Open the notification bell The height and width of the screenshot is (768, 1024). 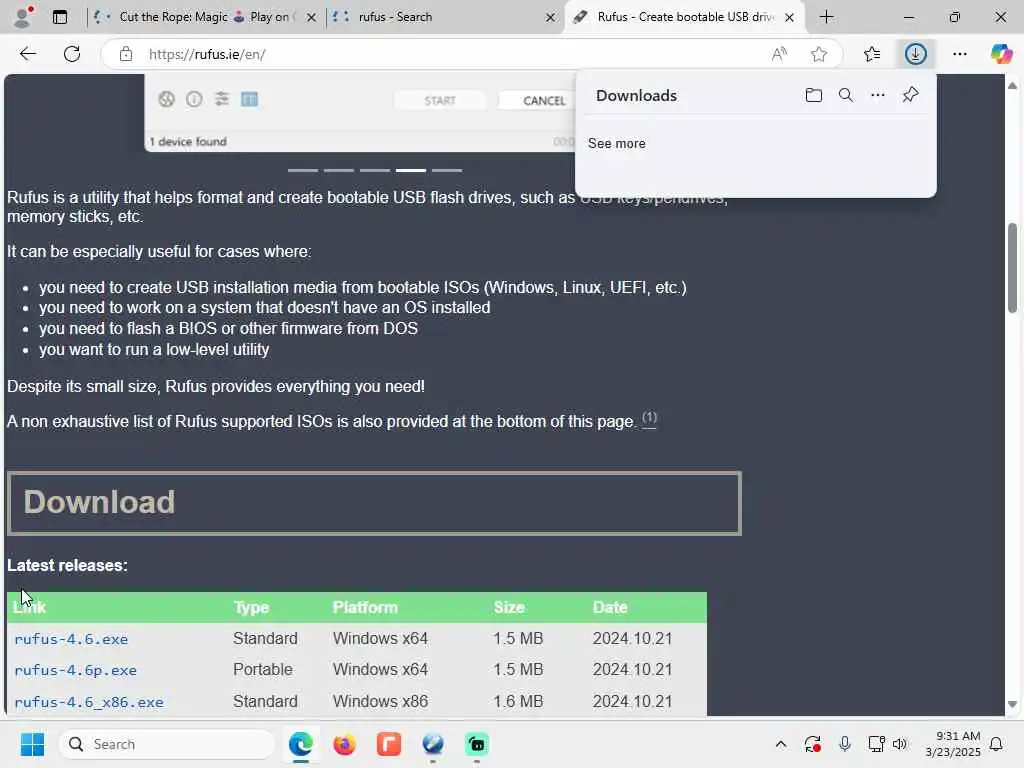click(997, 744)
